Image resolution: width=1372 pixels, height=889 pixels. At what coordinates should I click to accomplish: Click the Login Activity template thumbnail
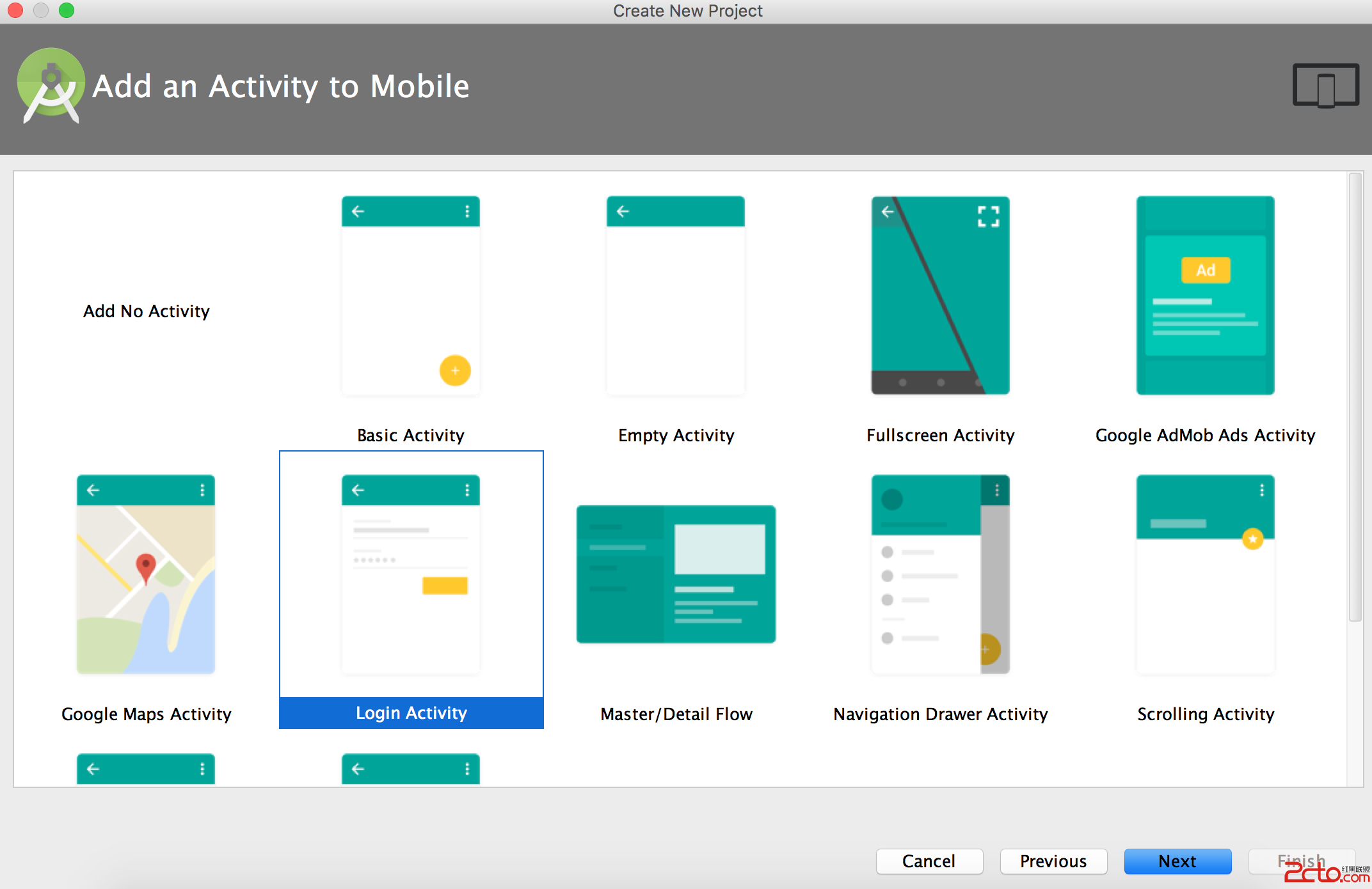tap(410, 574)
